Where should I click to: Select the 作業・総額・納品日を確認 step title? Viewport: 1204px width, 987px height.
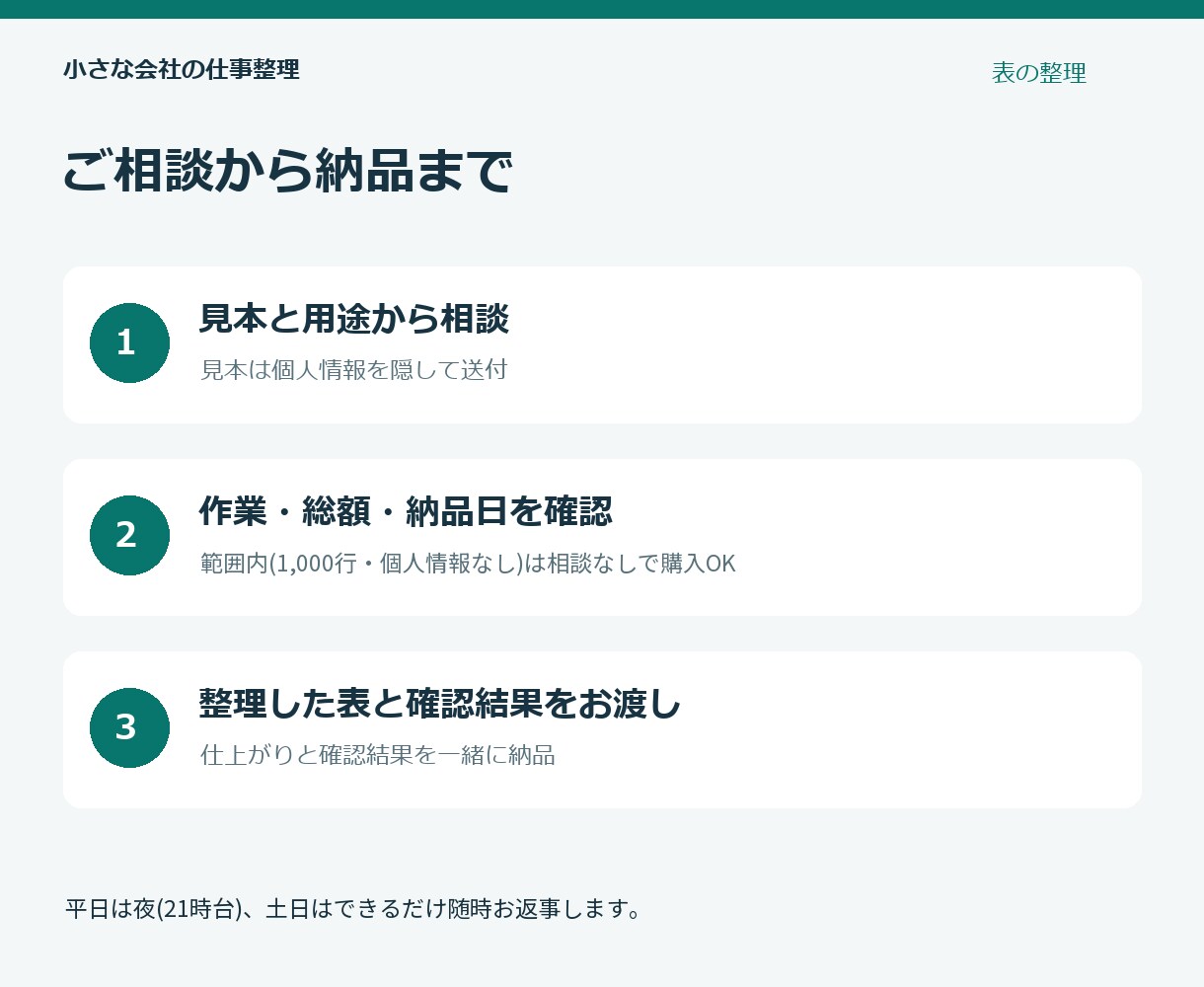(x=406, y=511)
